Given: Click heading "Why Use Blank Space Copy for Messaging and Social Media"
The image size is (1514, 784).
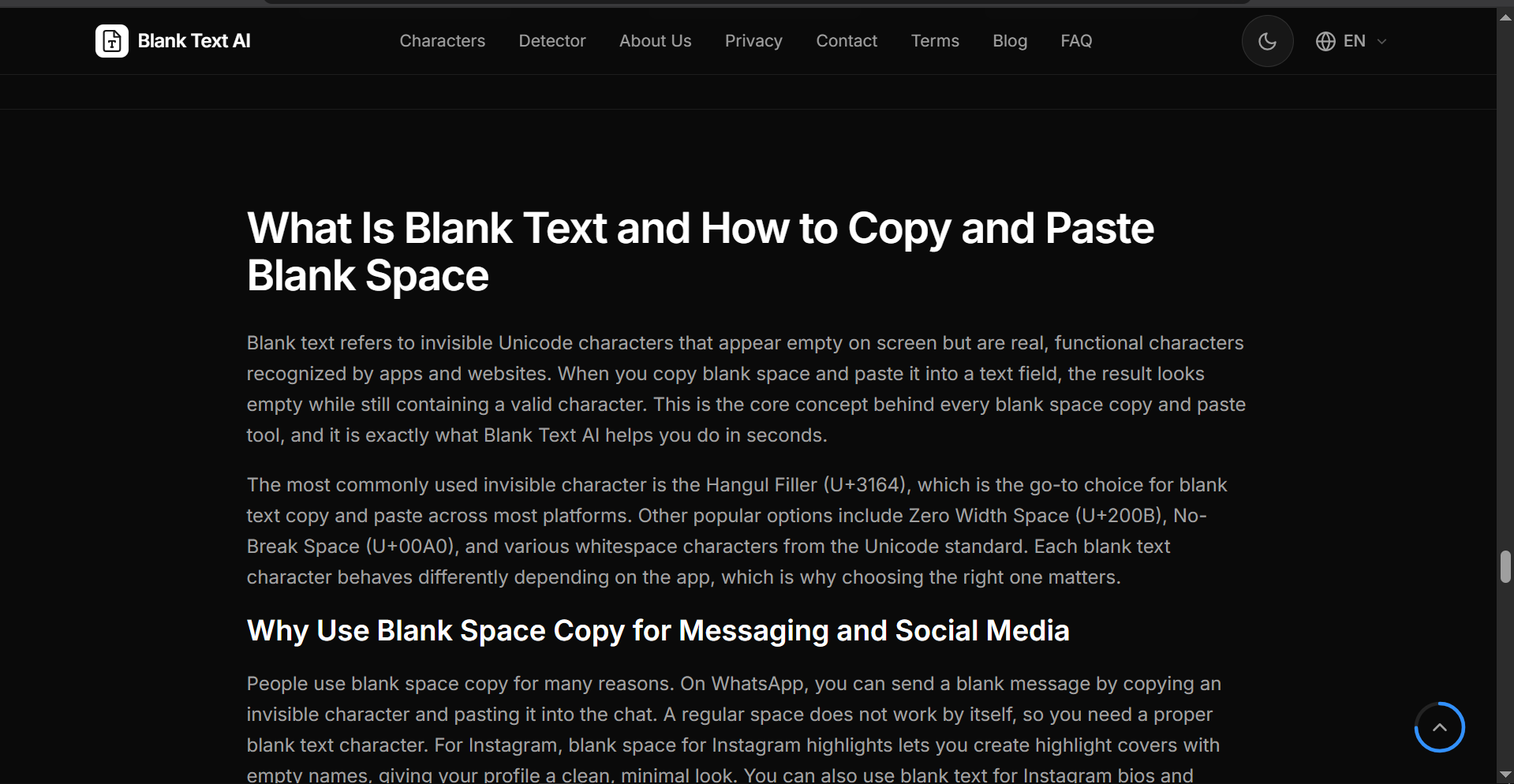Looking at the screenshot, I should point(658,631).
